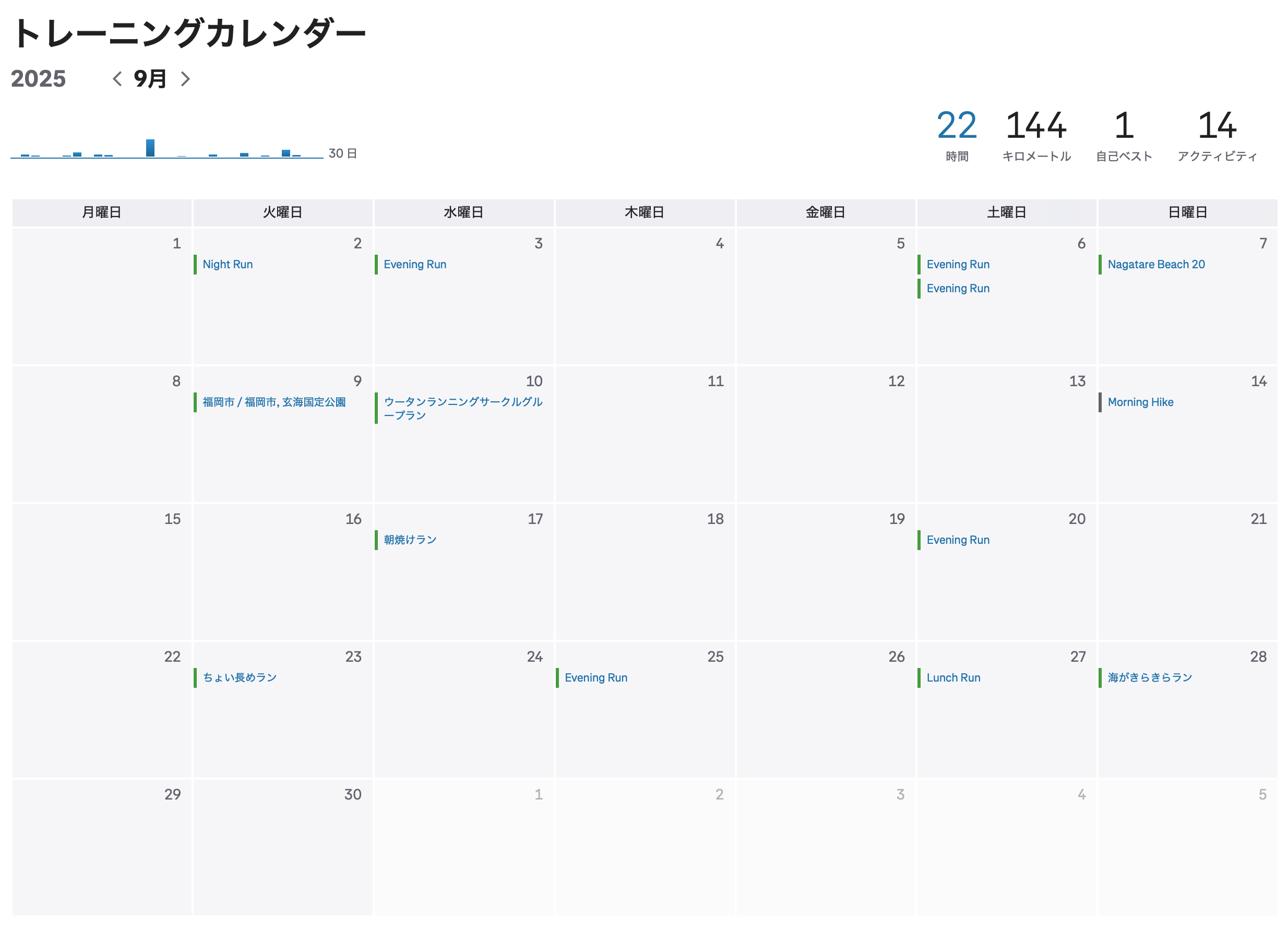Open the Evening Run on September 3
This screenshot has height=930, width=1288.
(414, 264)
